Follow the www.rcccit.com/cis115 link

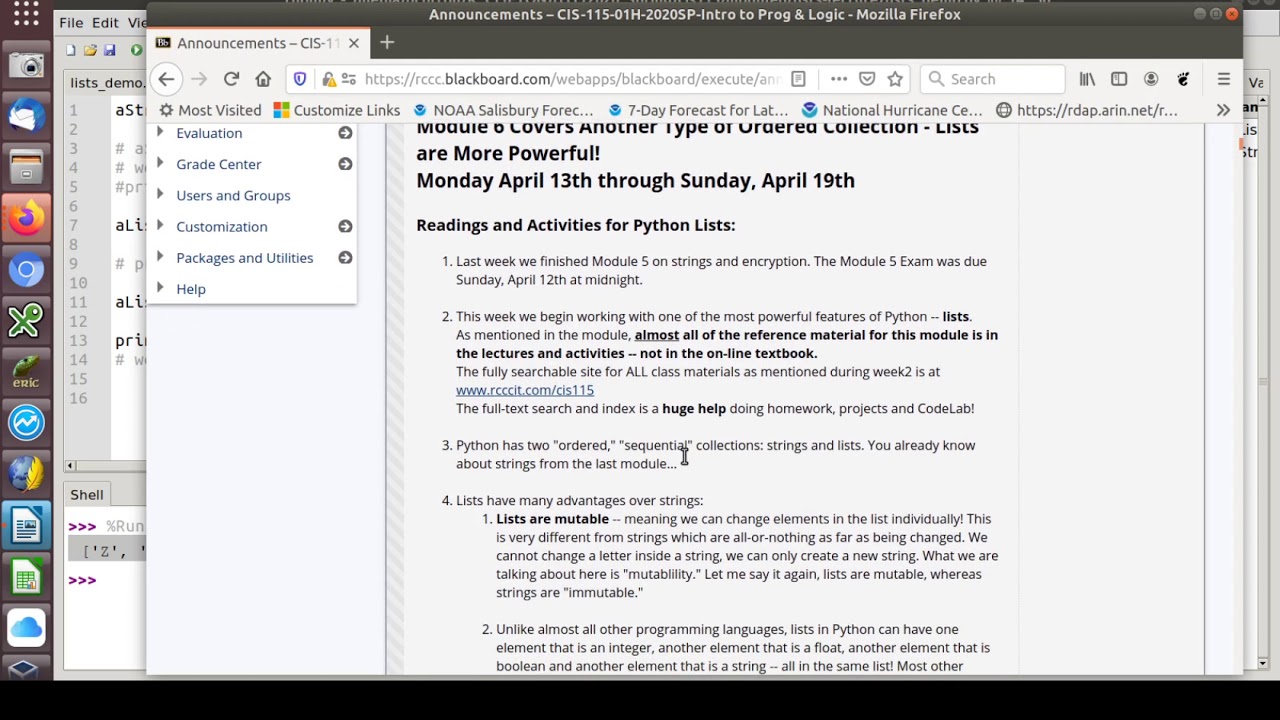point(525,390)
